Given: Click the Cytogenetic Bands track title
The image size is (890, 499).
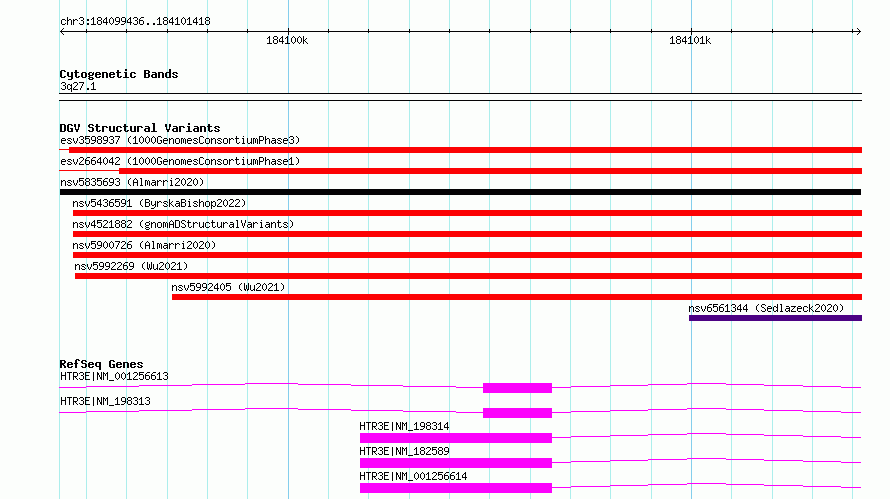Looking at the screenshot, I should click(x=119, y=74).
